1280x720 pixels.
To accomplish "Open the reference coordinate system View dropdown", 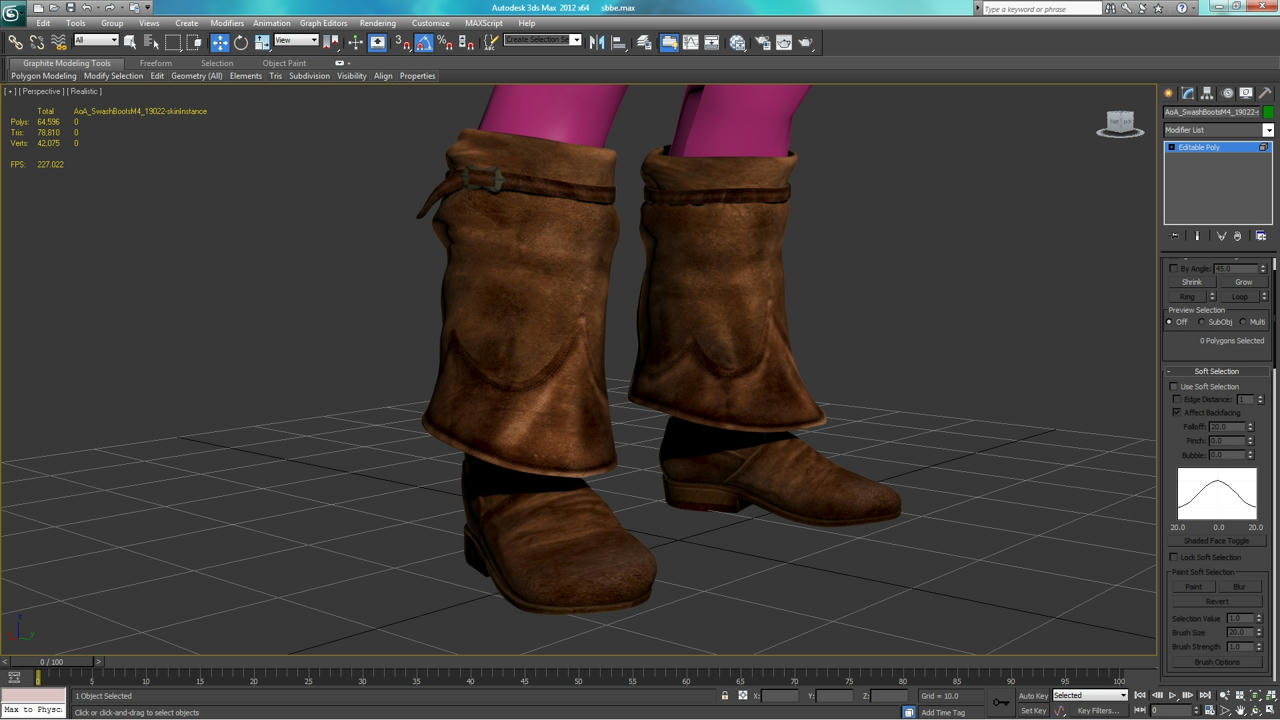I will (x=296, y=41).
